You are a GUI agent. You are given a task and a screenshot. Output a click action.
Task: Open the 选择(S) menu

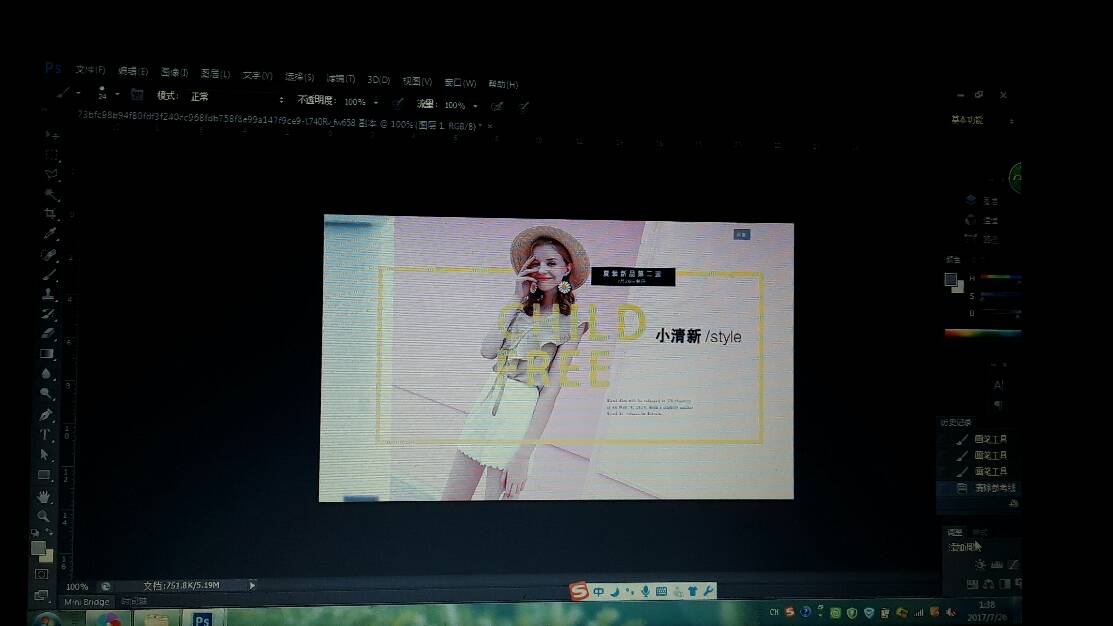[x=300, y=77]
